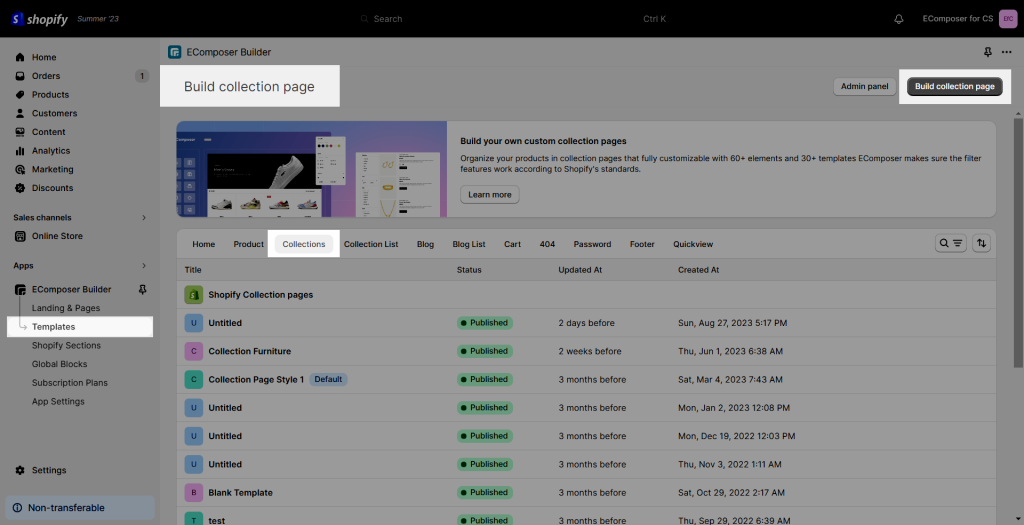Click the Analytics bar chart icon
The height and width of the screenshot is (525, 1024).
(20, 151)
